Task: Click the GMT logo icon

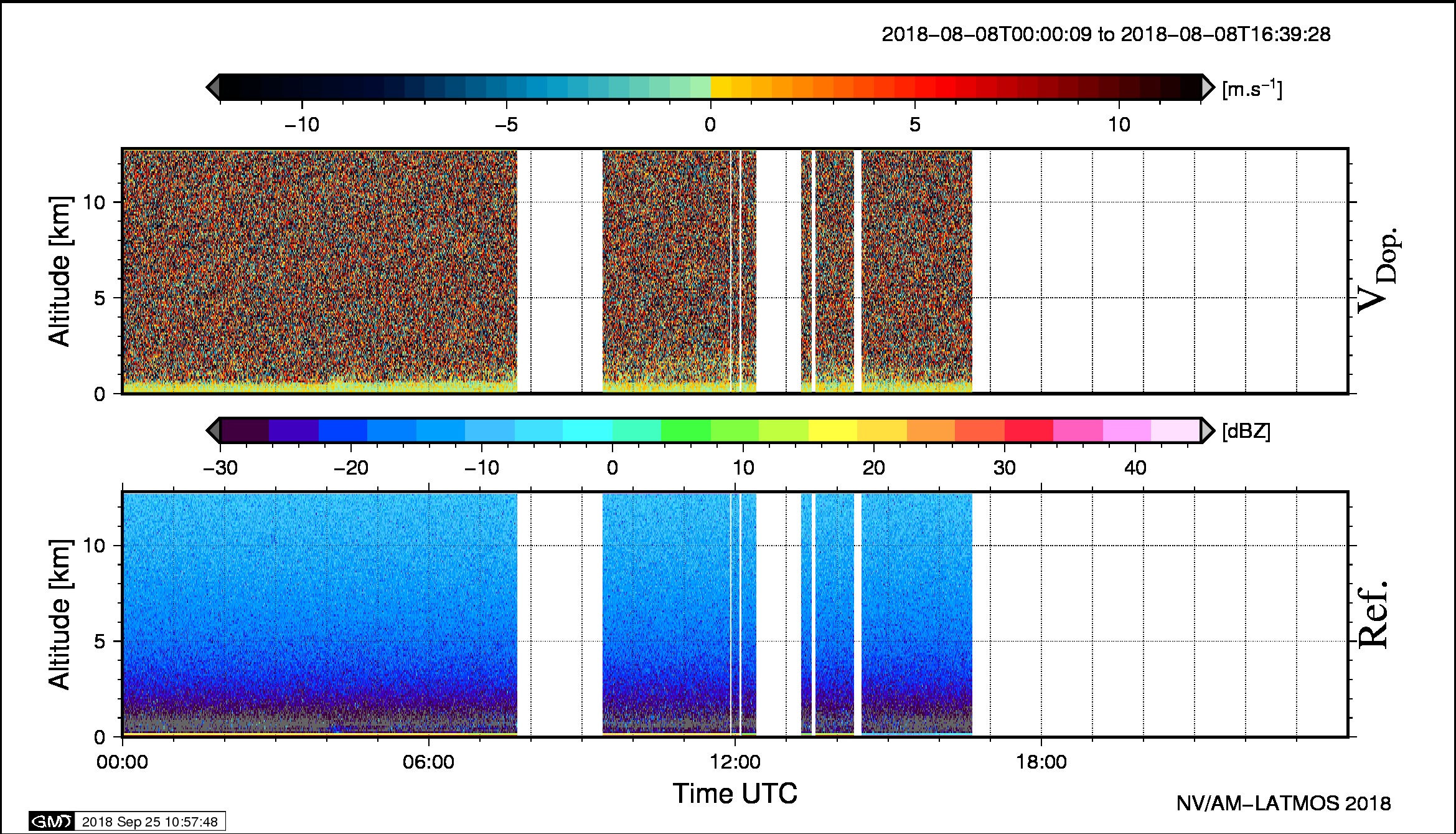Action: click(x=52, y=822)
